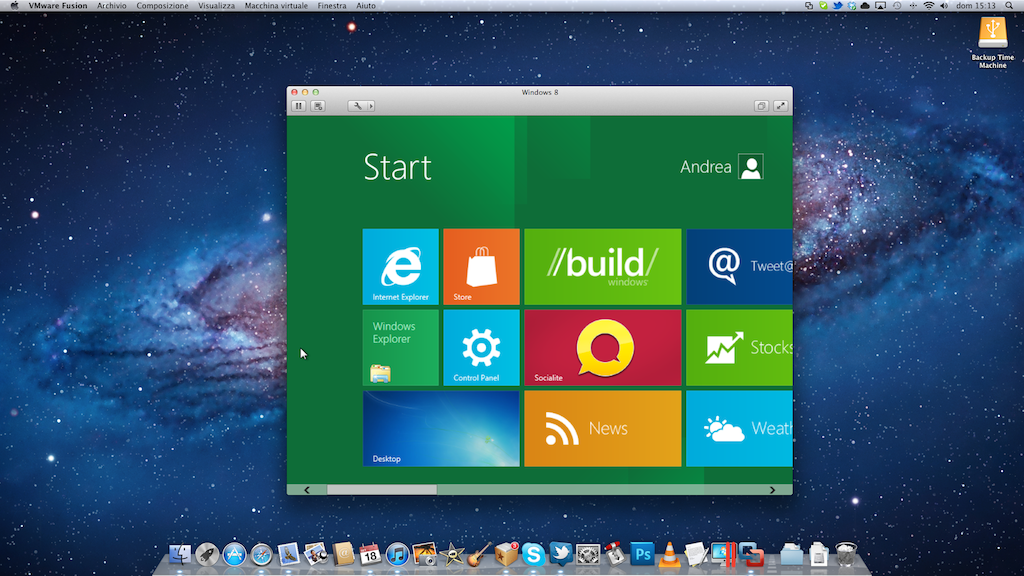
Task: Open the Finestra menu
Action: point(332,6)
